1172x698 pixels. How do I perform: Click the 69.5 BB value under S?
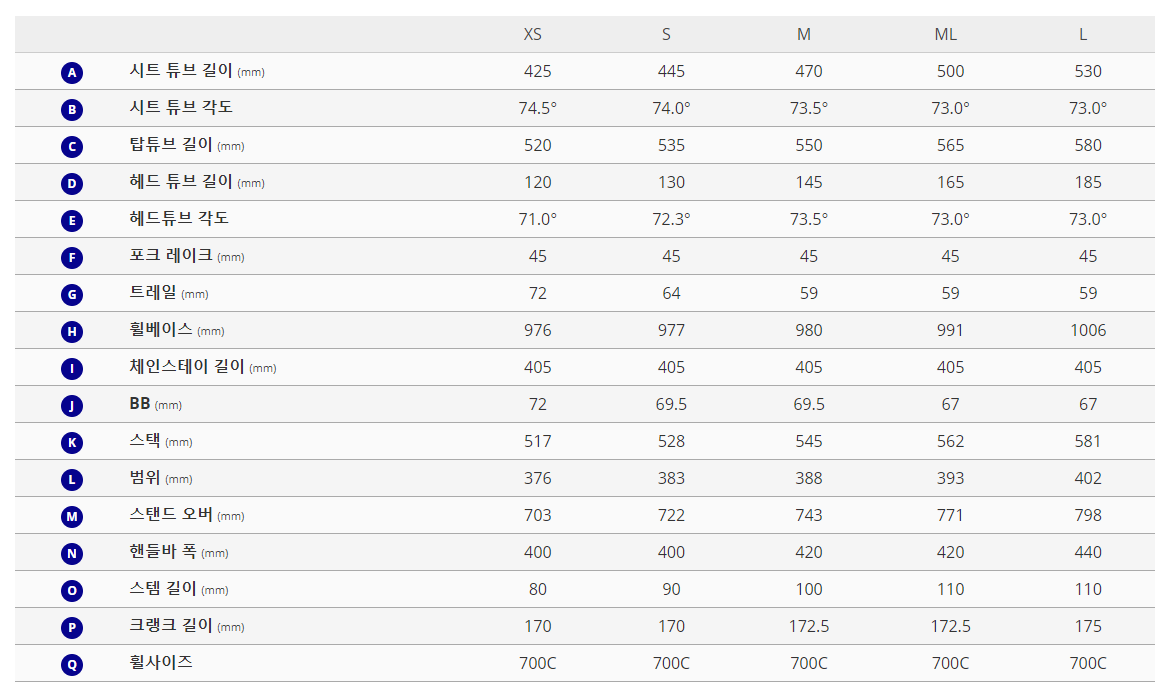point(671,404)
